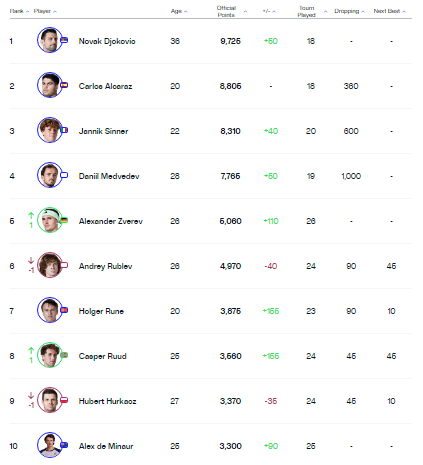Screen dimensions: 423x465
Task: Sort by Rank column arrow
Action: point(27,11)
